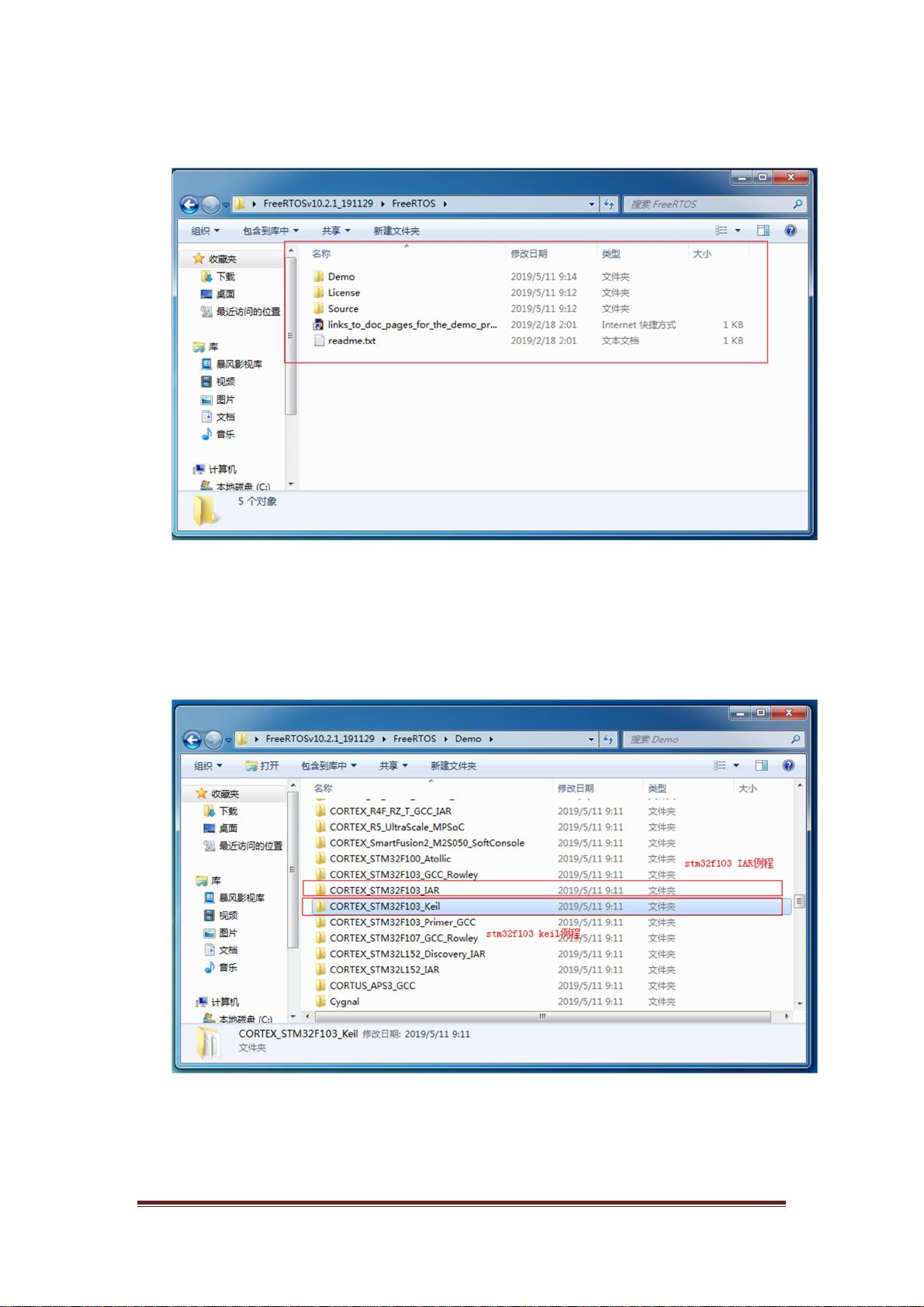Click 新建文件夹 in Demo window toolbar
The image size is (924, 1307).
[x=453, y=766]
